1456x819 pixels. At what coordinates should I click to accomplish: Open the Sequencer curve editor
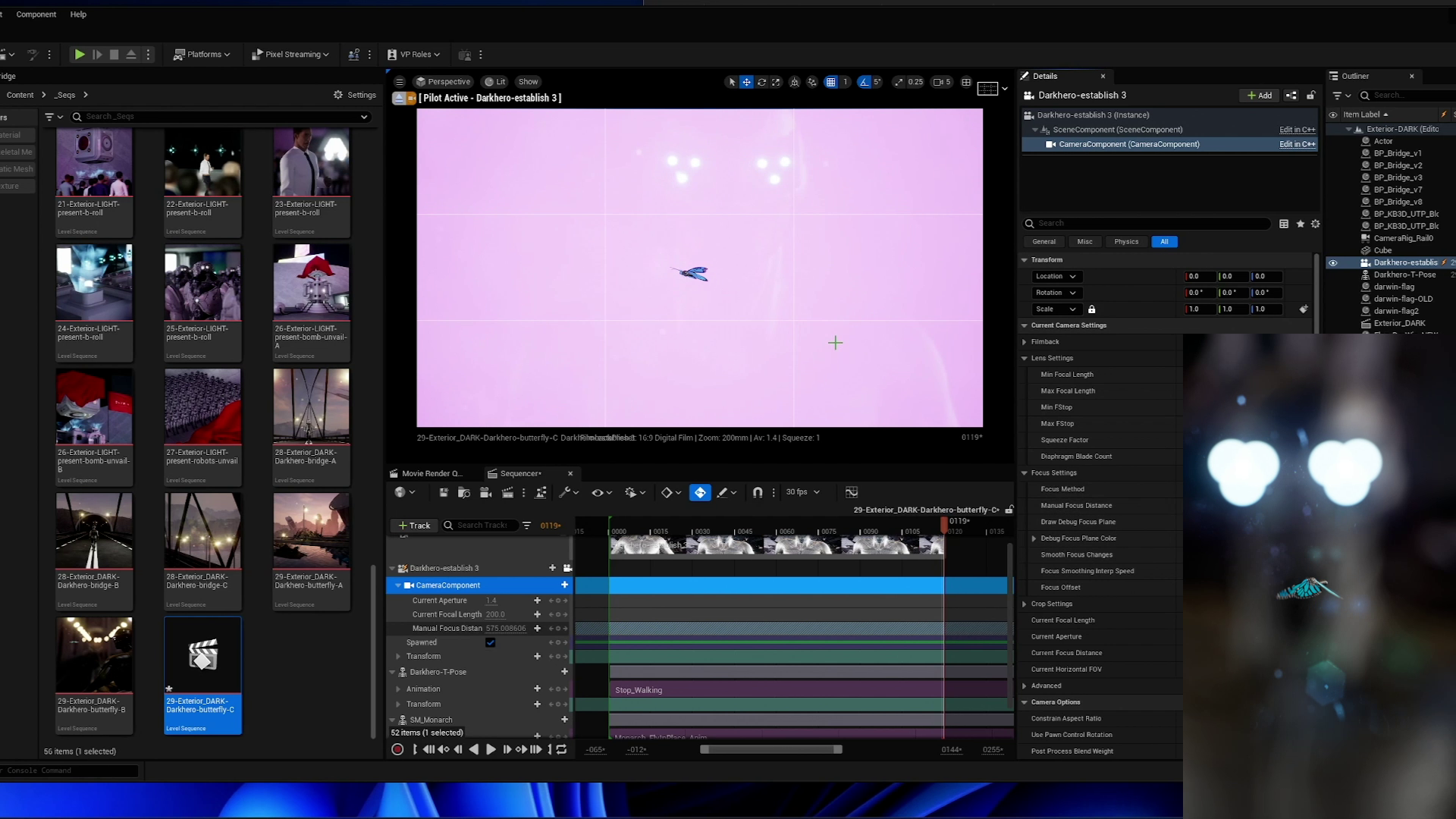(851, 493)
